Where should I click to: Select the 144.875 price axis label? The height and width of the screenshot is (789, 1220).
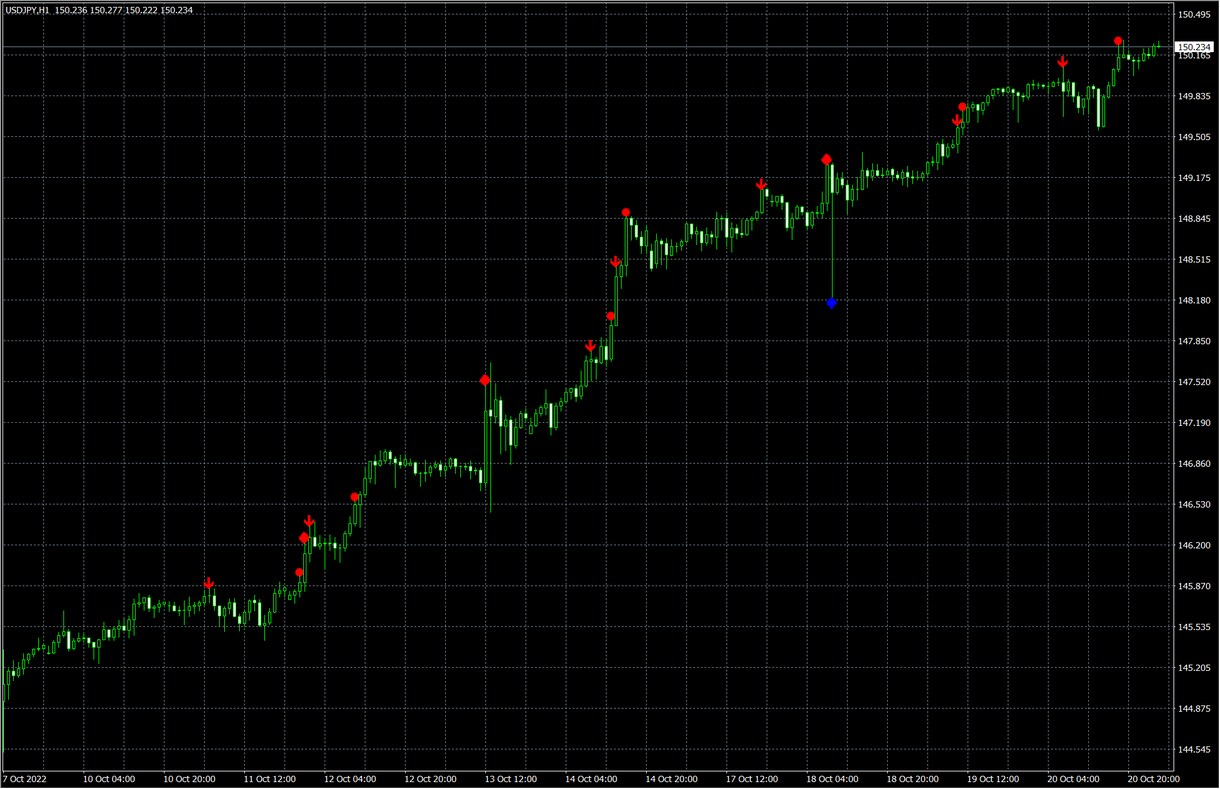pos(1194,709)
